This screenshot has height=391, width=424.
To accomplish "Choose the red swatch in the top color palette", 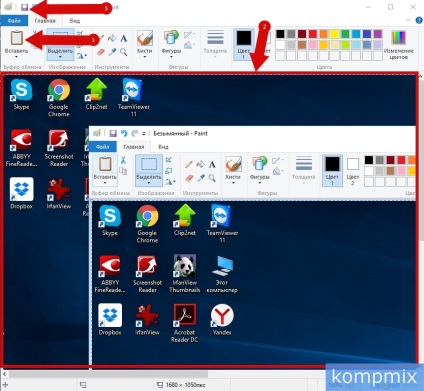I will [313, 34].
